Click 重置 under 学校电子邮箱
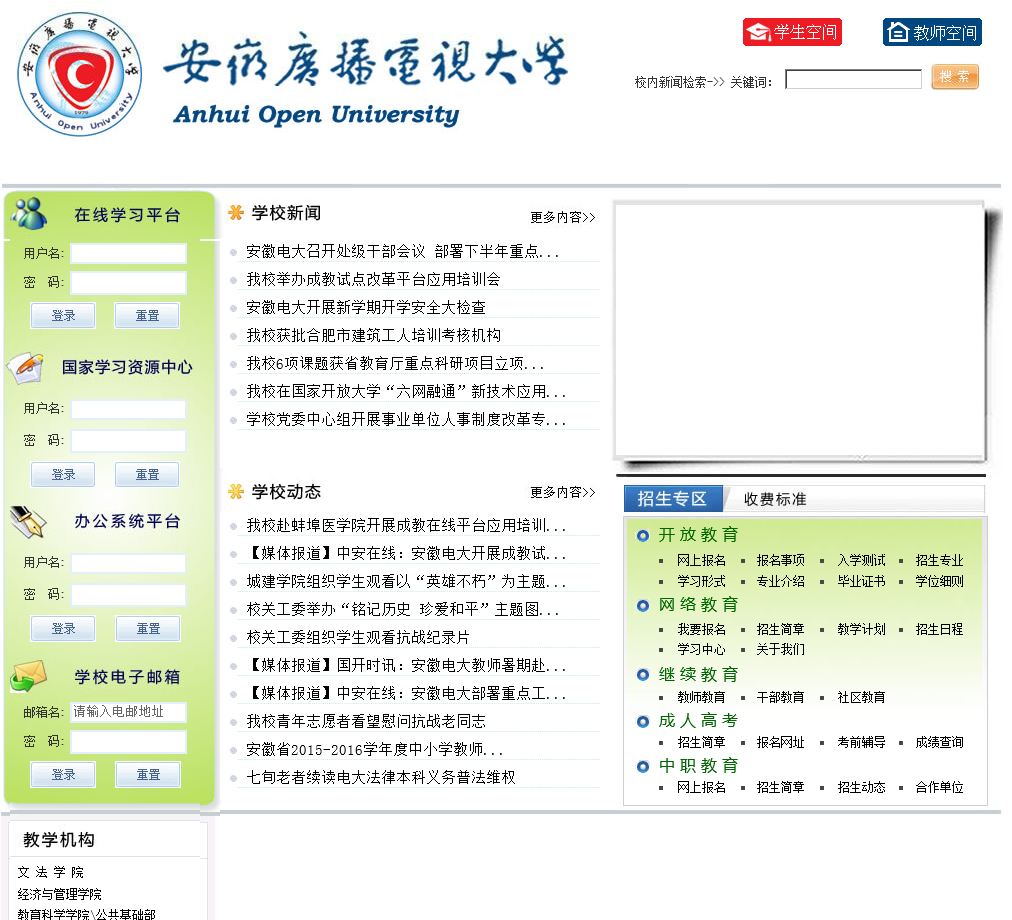Screen dimensions: 1012x920 (x=148, y=774)
